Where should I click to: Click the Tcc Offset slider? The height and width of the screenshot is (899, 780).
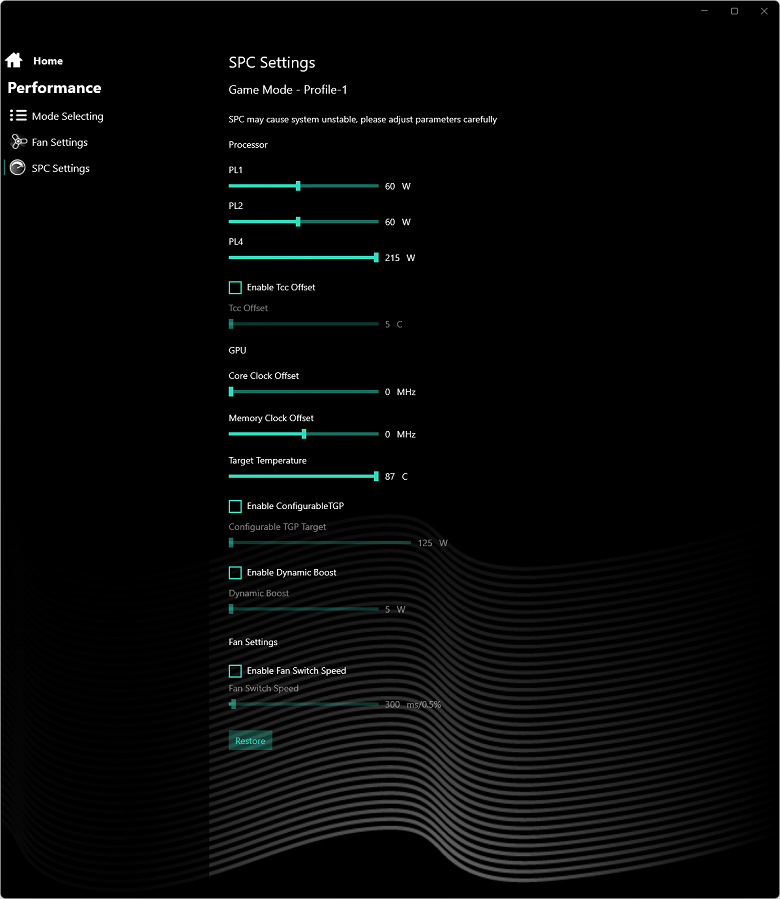[x=303, y=324]
